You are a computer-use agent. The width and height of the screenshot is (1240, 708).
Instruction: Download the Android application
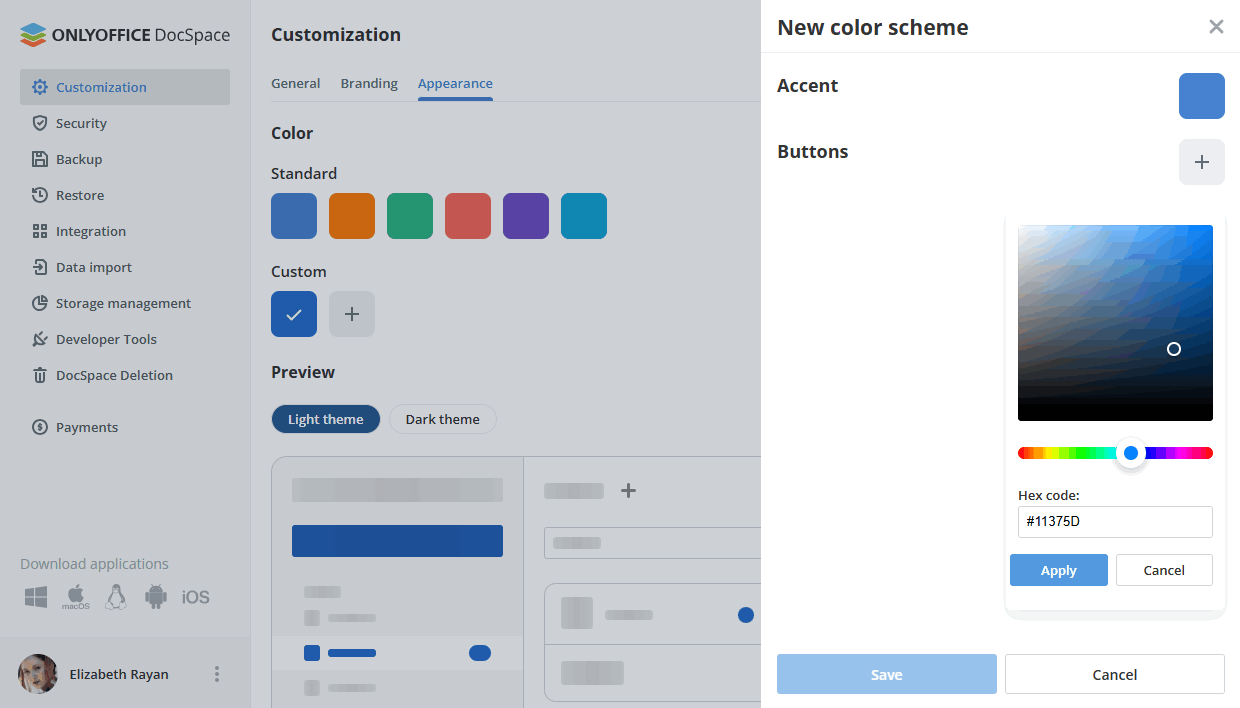155,597
